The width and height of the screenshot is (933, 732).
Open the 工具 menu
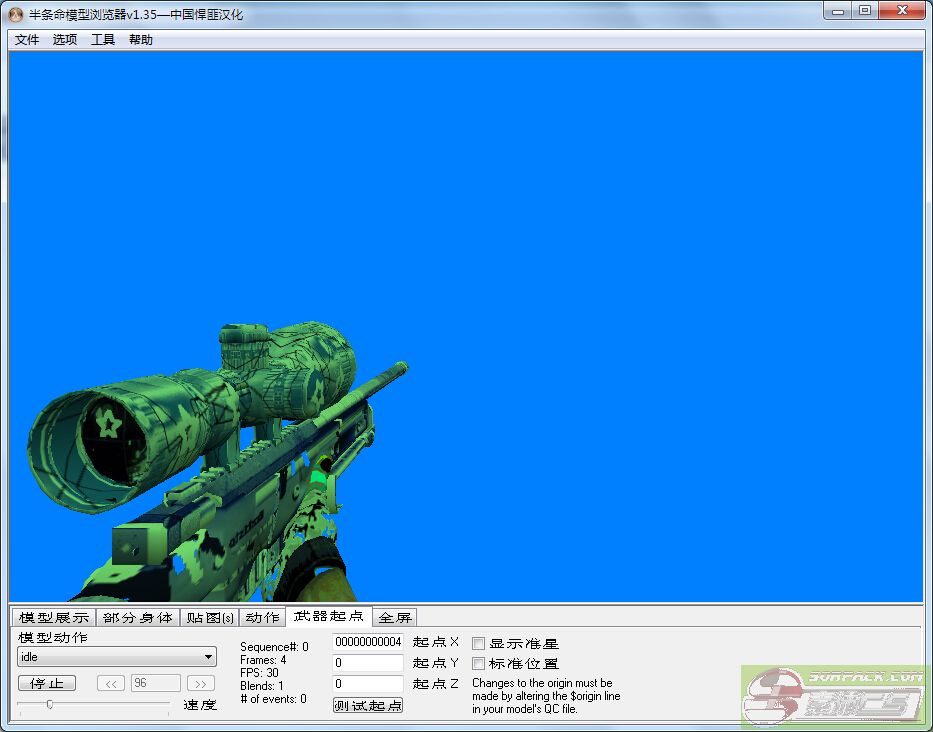103,40
